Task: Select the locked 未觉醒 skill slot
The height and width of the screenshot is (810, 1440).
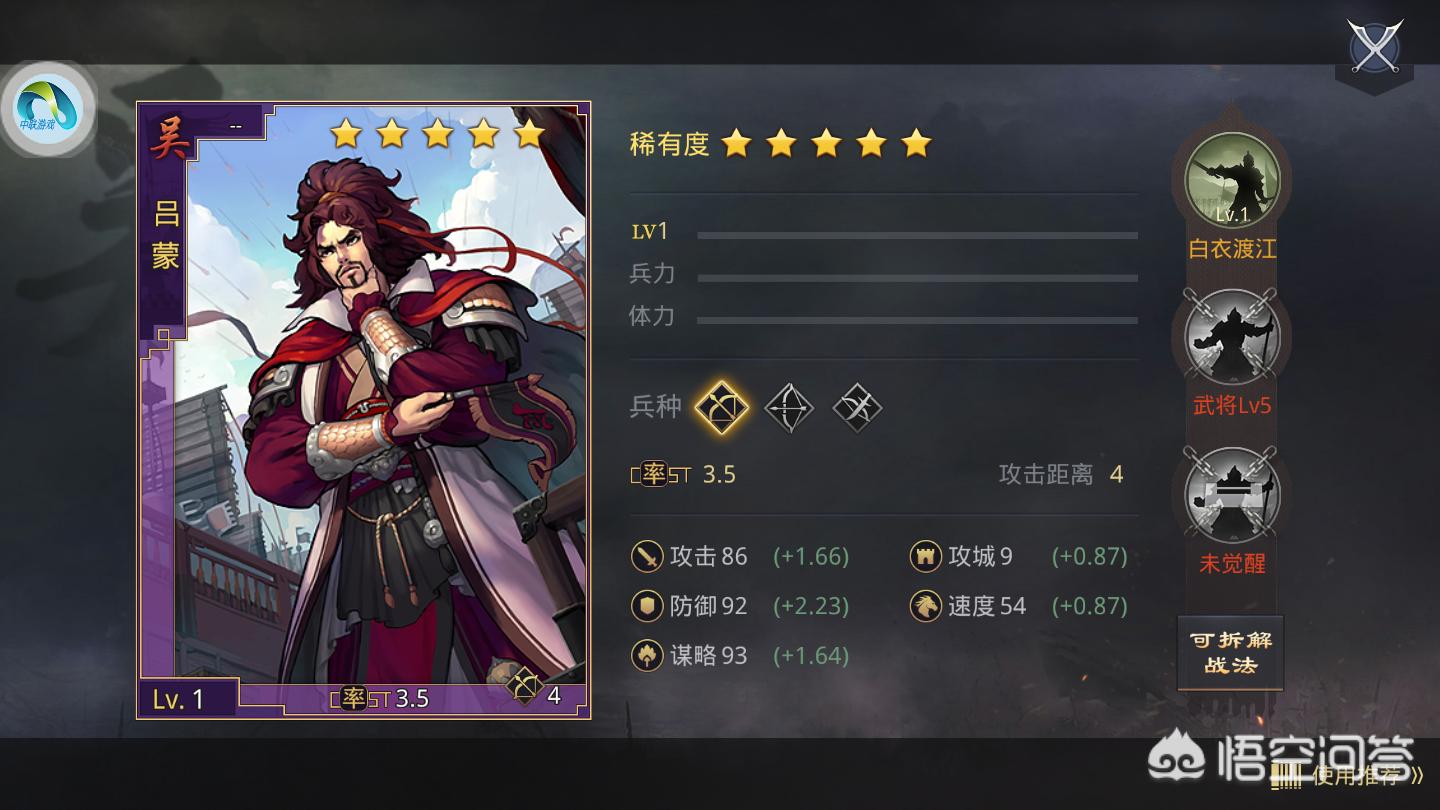Action: pyautogui.click(x=1232, y=495)
